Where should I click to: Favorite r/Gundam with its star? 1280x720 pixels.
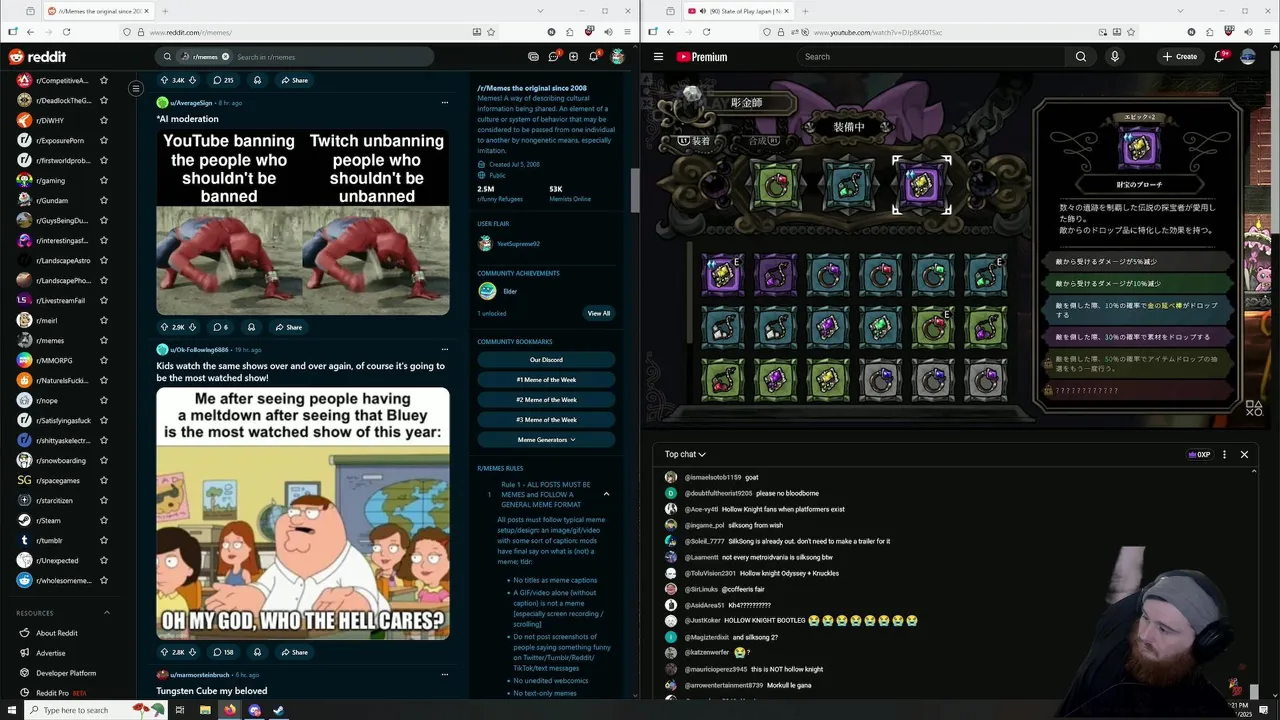pyautogui.click(x=103, y=200)
